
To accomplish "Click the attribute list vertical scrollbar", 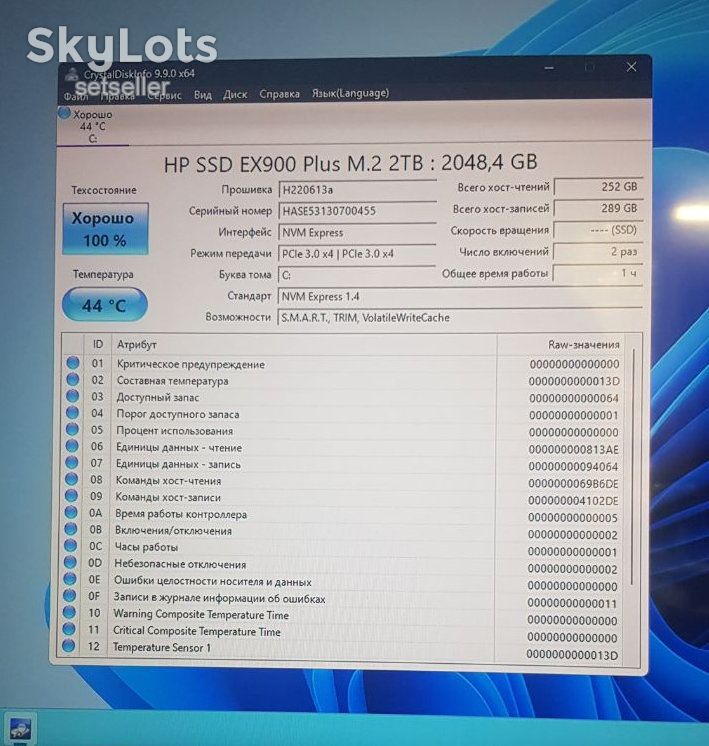I will [633, 467].
